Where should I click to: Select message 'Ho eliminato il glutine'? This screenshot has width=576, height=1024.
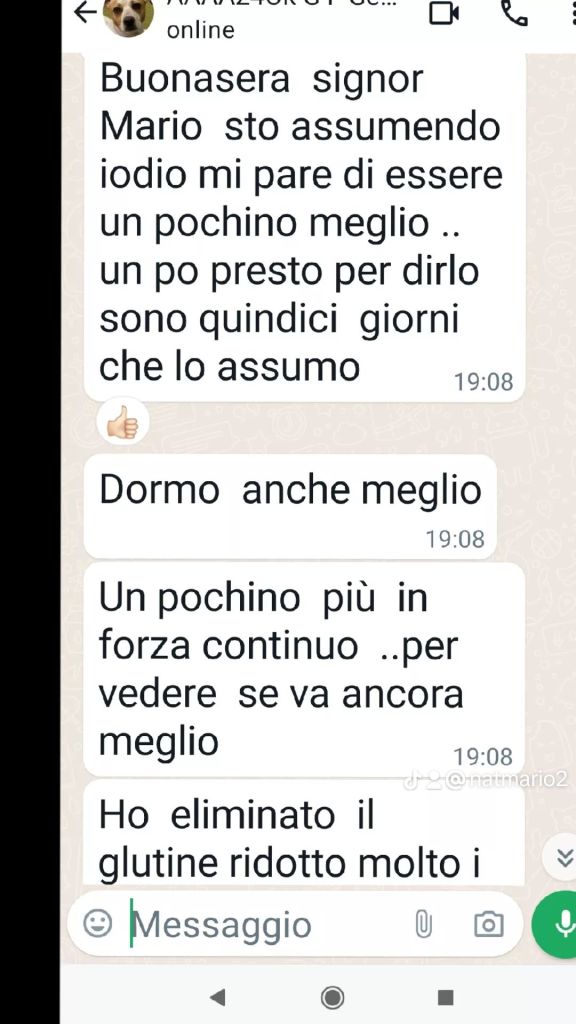click(x=305, y=833)
